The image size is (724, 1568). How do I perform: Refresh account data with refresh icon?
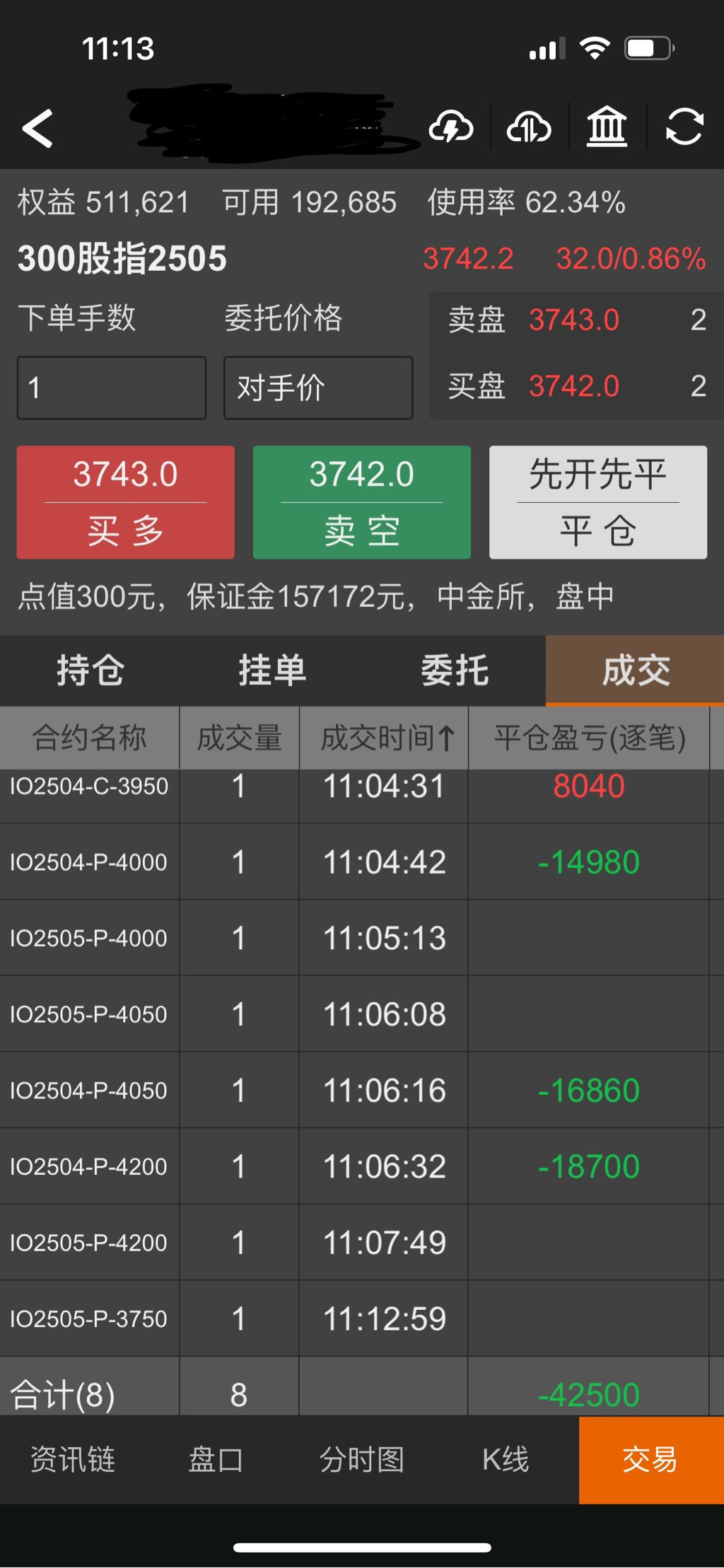pos(684,127)
